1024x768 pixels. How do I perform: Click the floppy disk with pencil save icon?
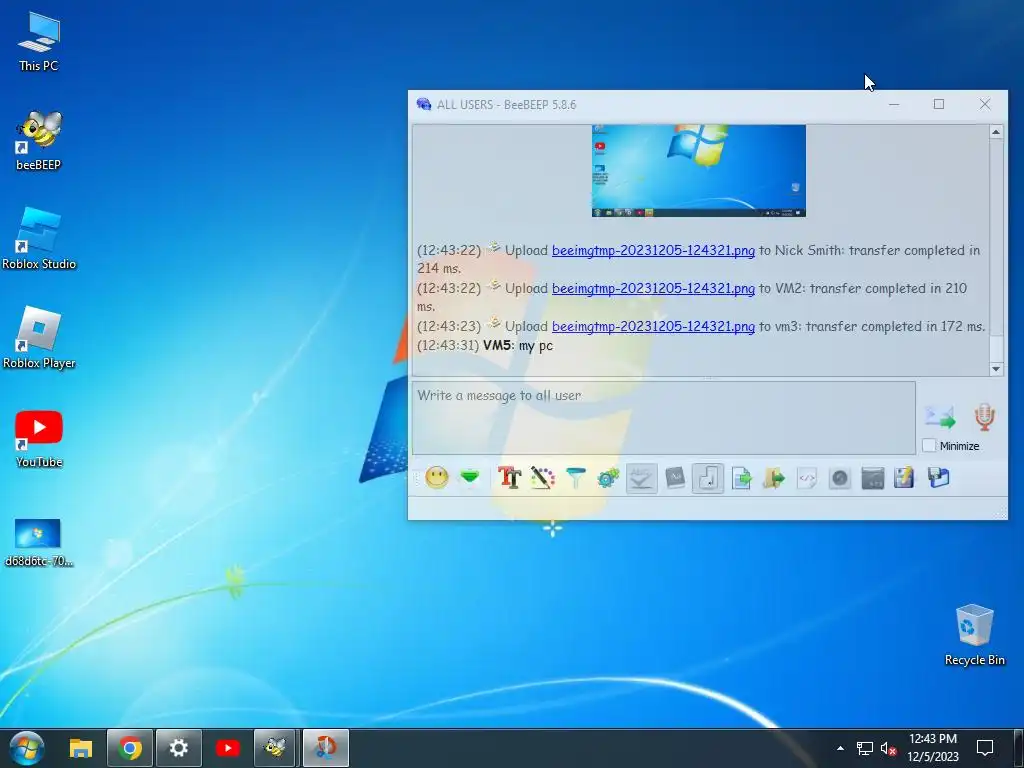pyautogui.click(x=904, y=478)
